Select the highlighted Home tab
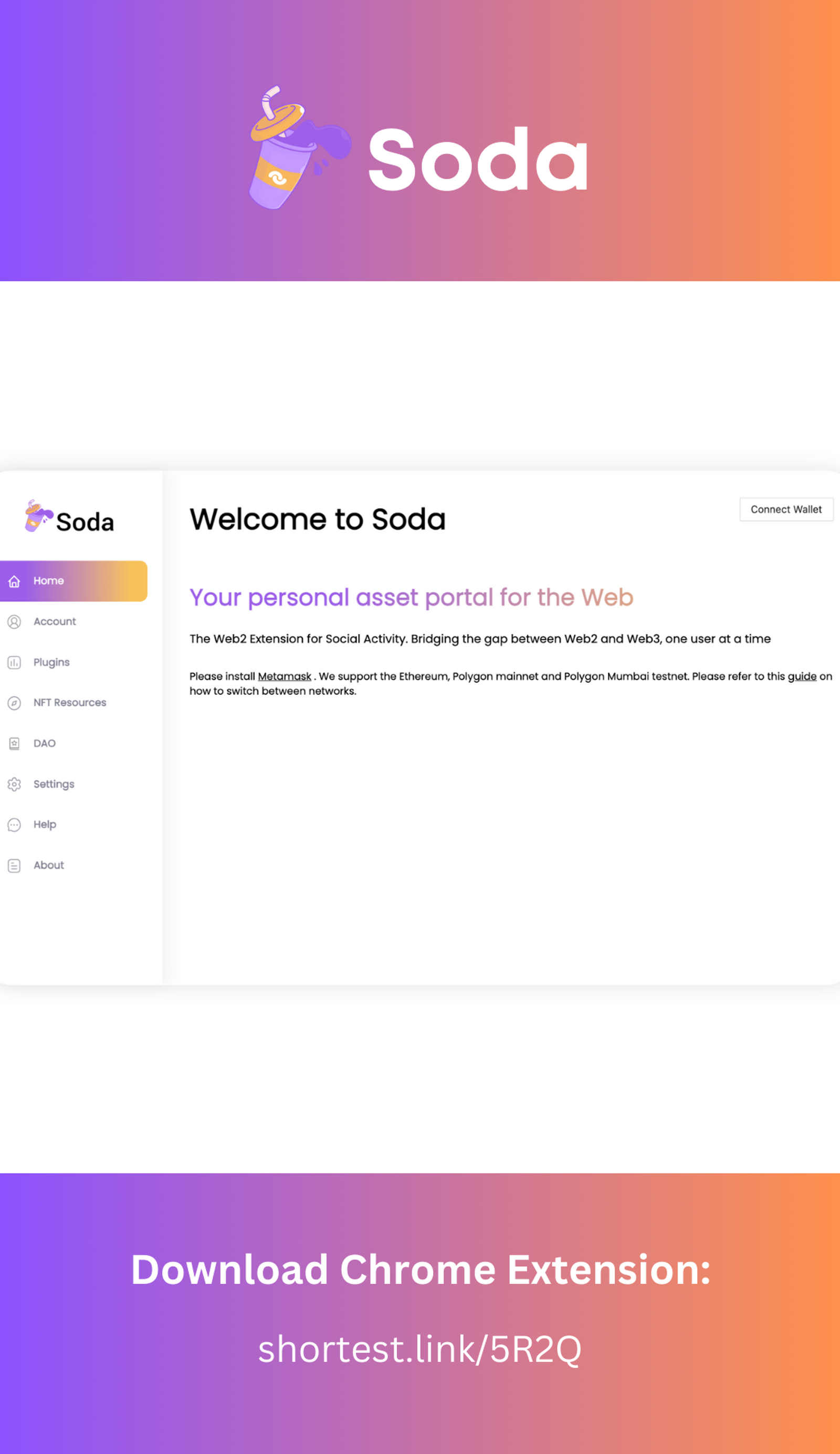This screenshot has width=840, height=1454. point(74,581)
